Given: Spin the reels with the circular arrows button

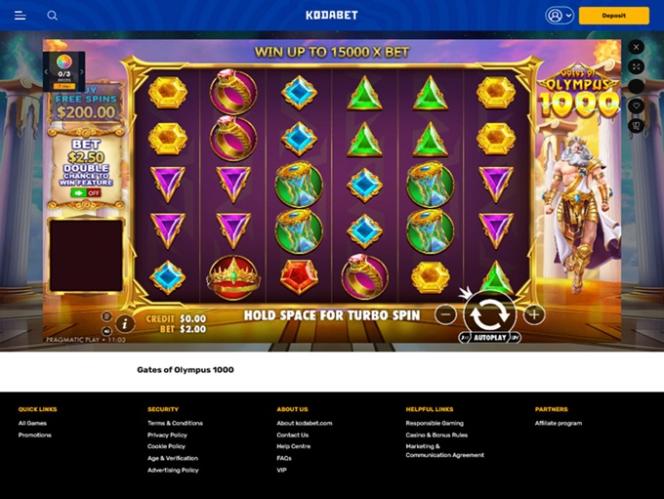Looking at the screenshot, I should (490, 314).
